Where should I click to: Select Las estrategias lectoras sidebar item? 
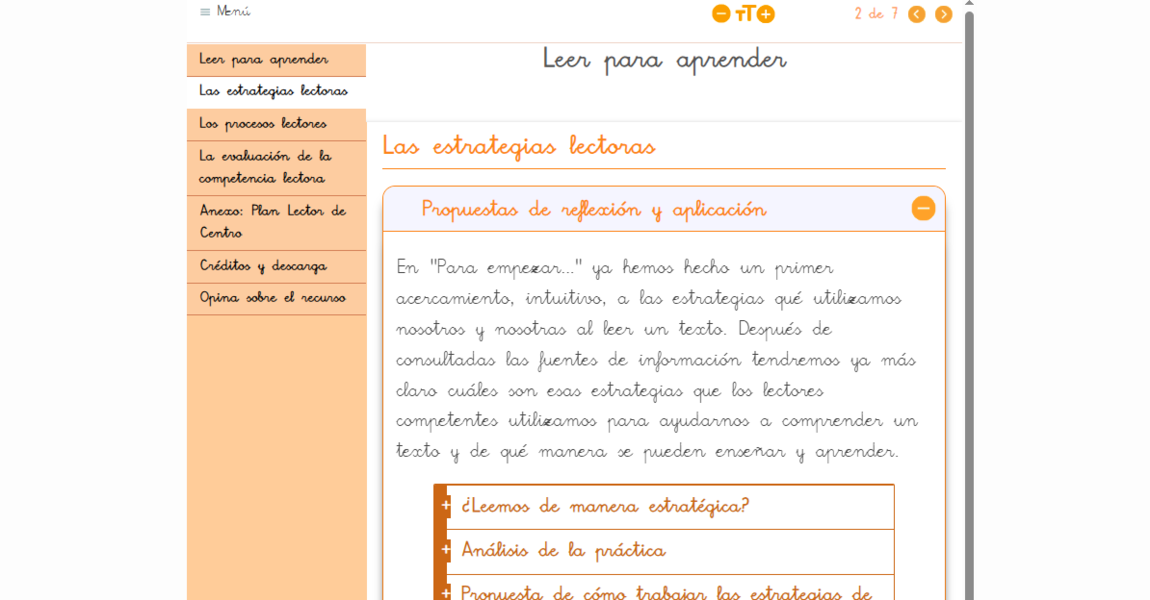coord(272,91)
